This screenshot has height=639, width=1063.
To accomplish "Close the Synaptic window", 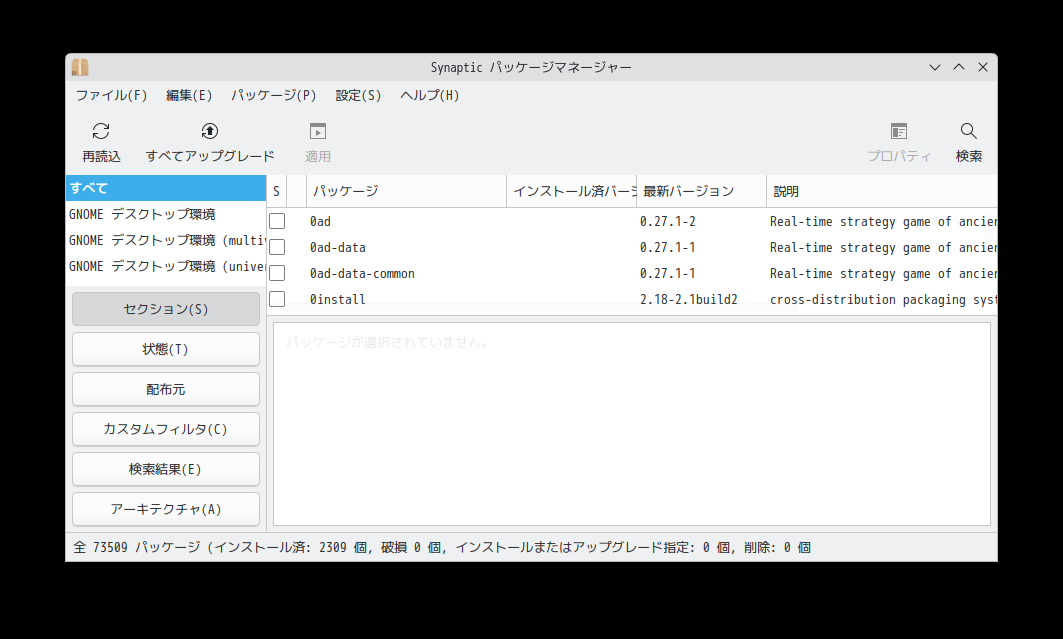I will coord(983,67).
